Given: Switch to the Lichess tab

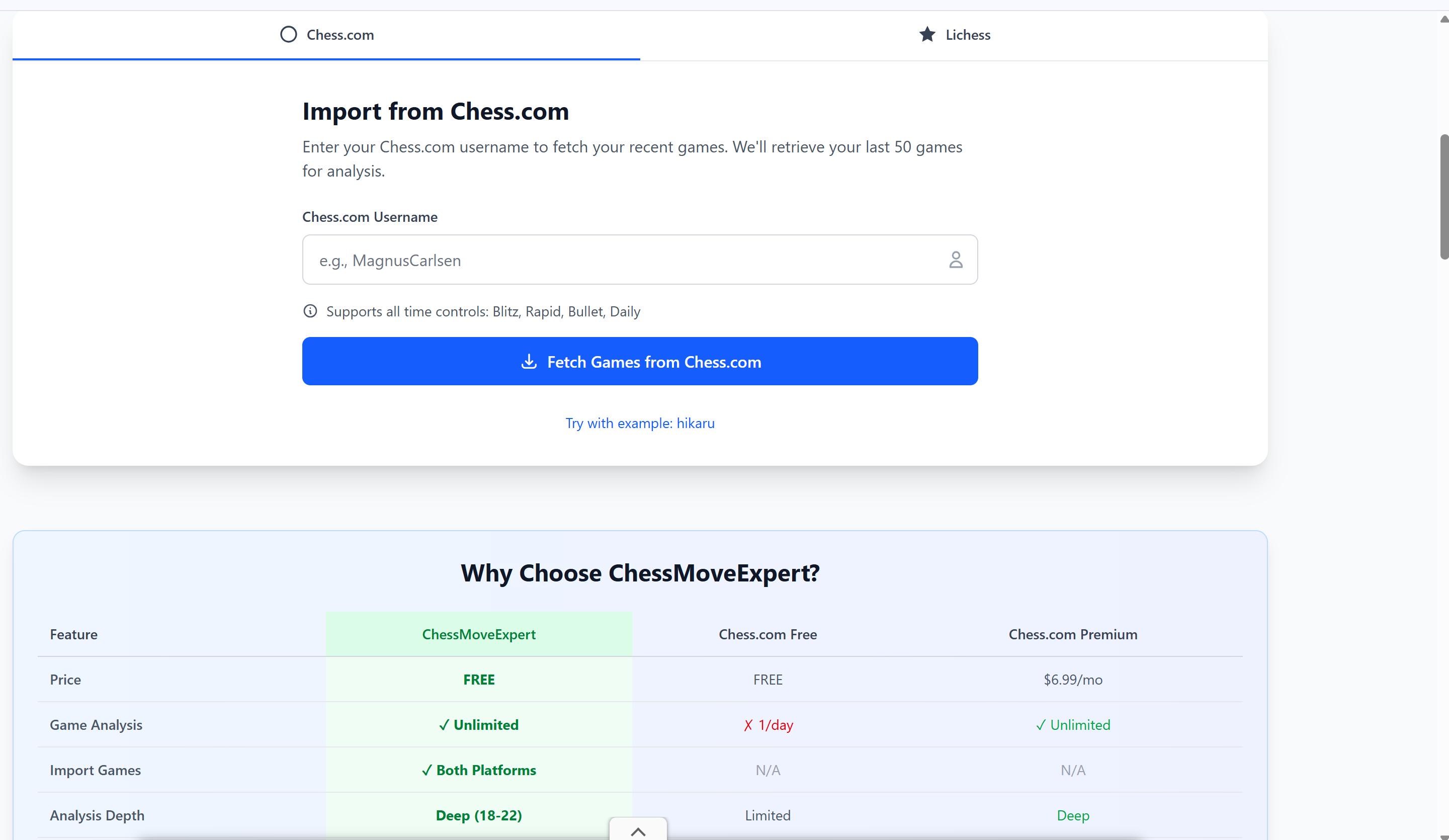Looking at the screenshot, I should [955, 35].
